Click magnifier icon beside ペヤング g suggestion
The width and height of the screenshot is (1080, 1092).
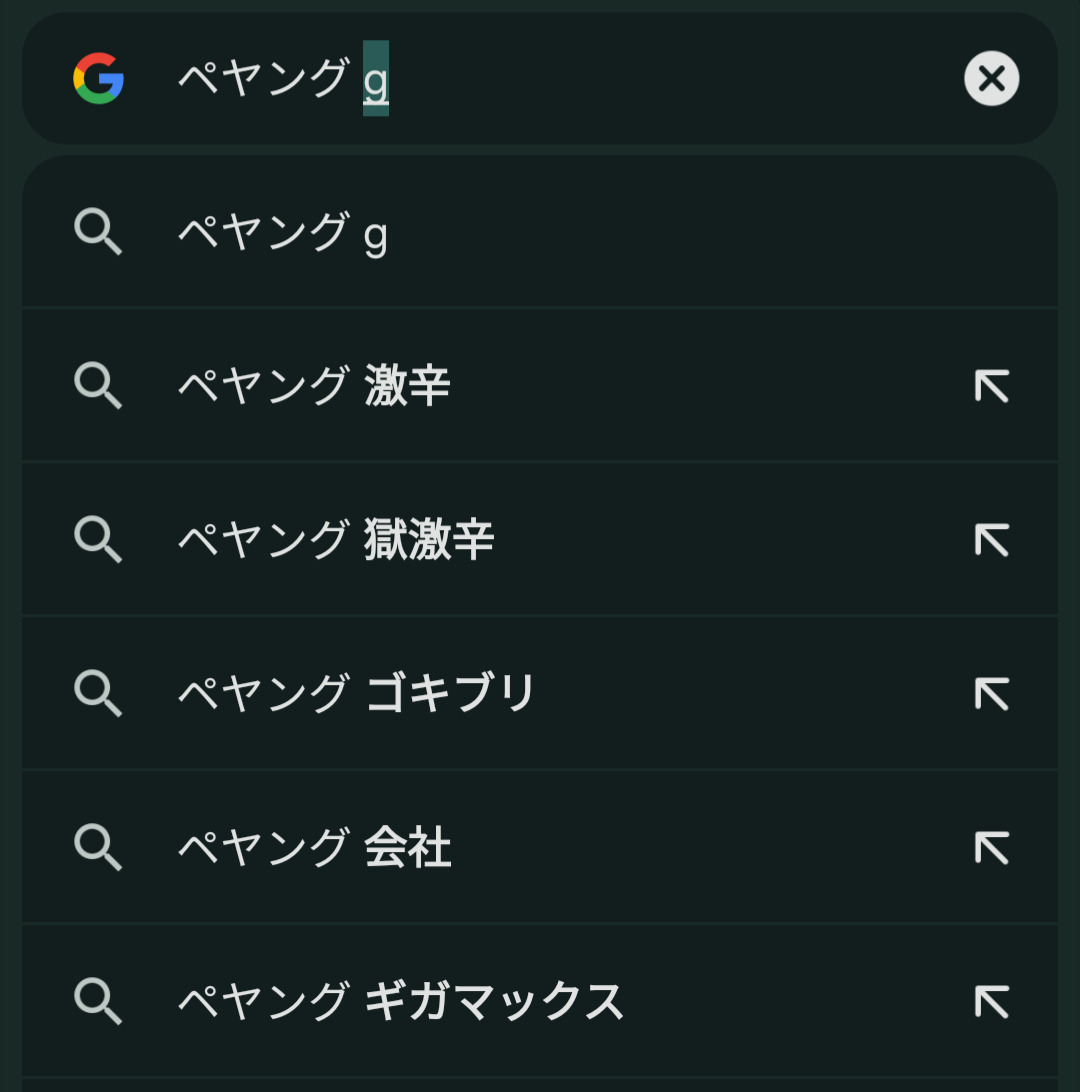click(98, 232)
